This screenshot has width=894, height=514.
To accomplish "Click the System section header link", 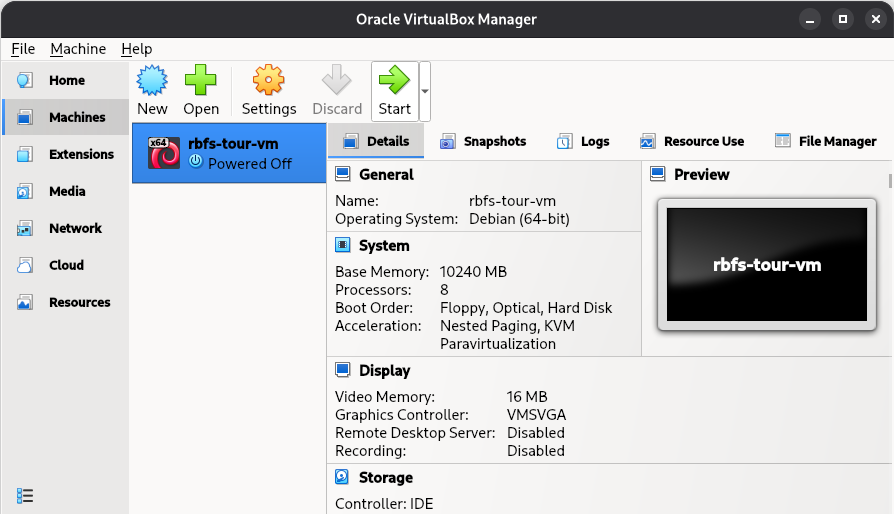I will click(384, 246).
